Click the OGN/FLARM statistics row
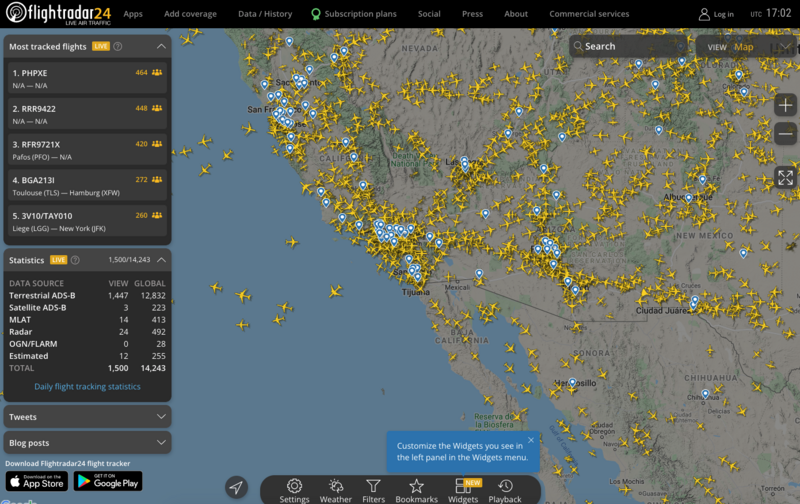The image size is (800, 504). [x=87, y=344]
